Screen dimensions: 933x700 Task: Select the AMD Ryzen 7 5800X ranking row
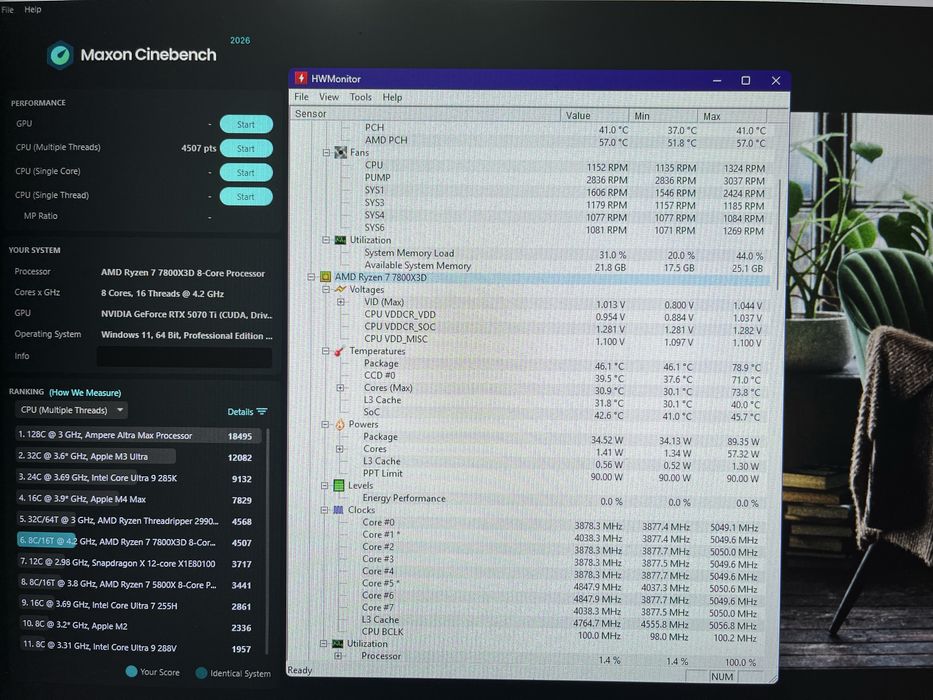tap(138, 585)
